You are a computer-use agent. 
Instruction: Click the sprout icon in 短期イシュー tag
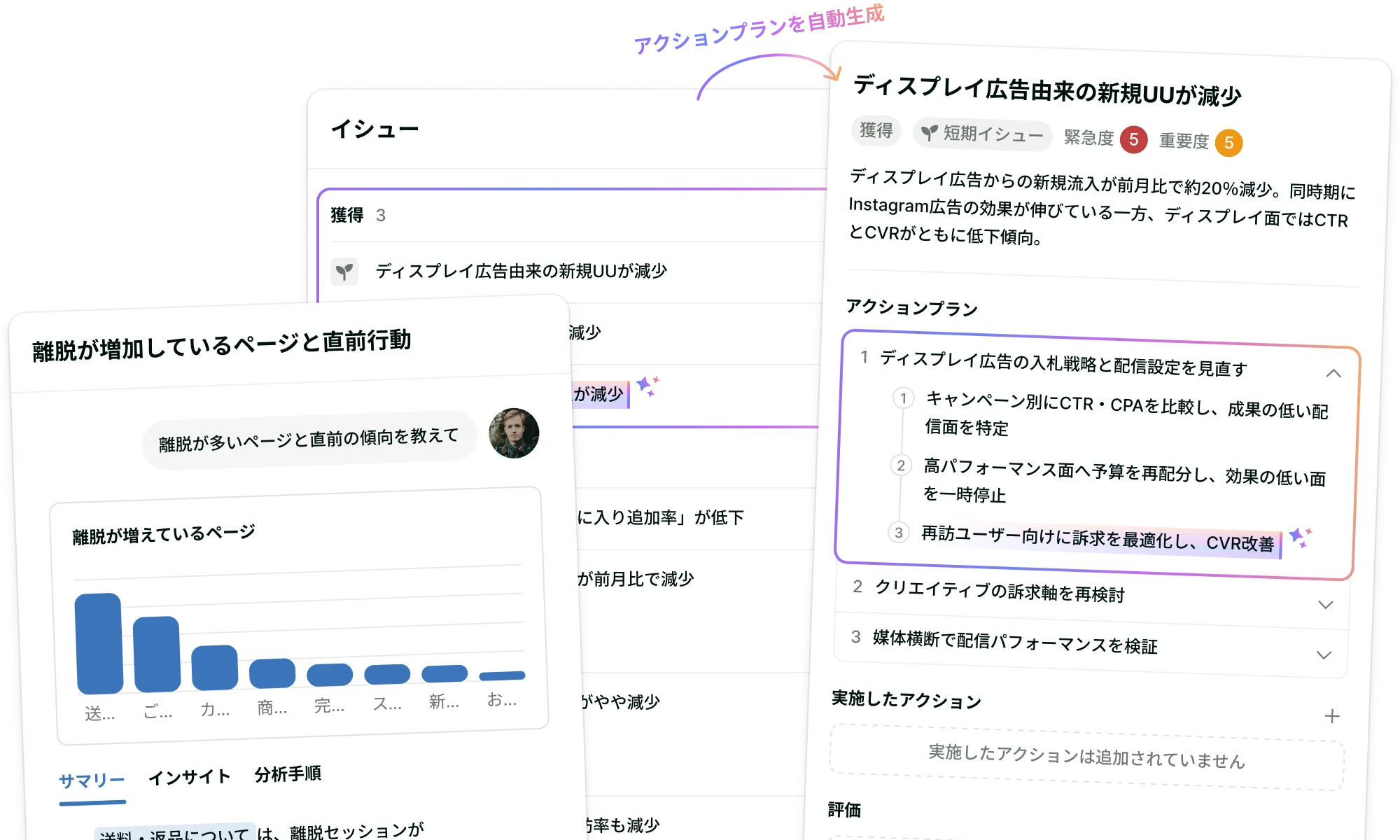[929, 132]
